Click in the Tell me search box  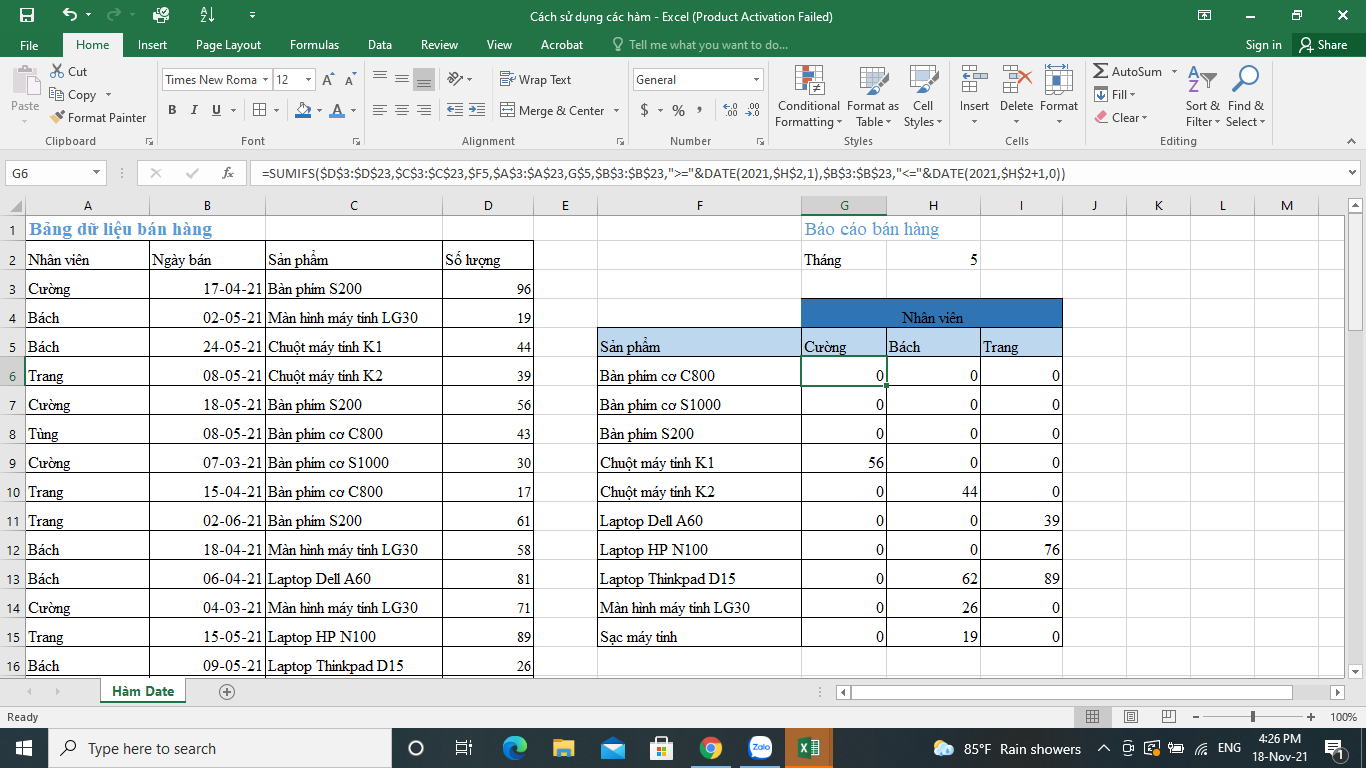pyautogui.click(x=708, y=45)
